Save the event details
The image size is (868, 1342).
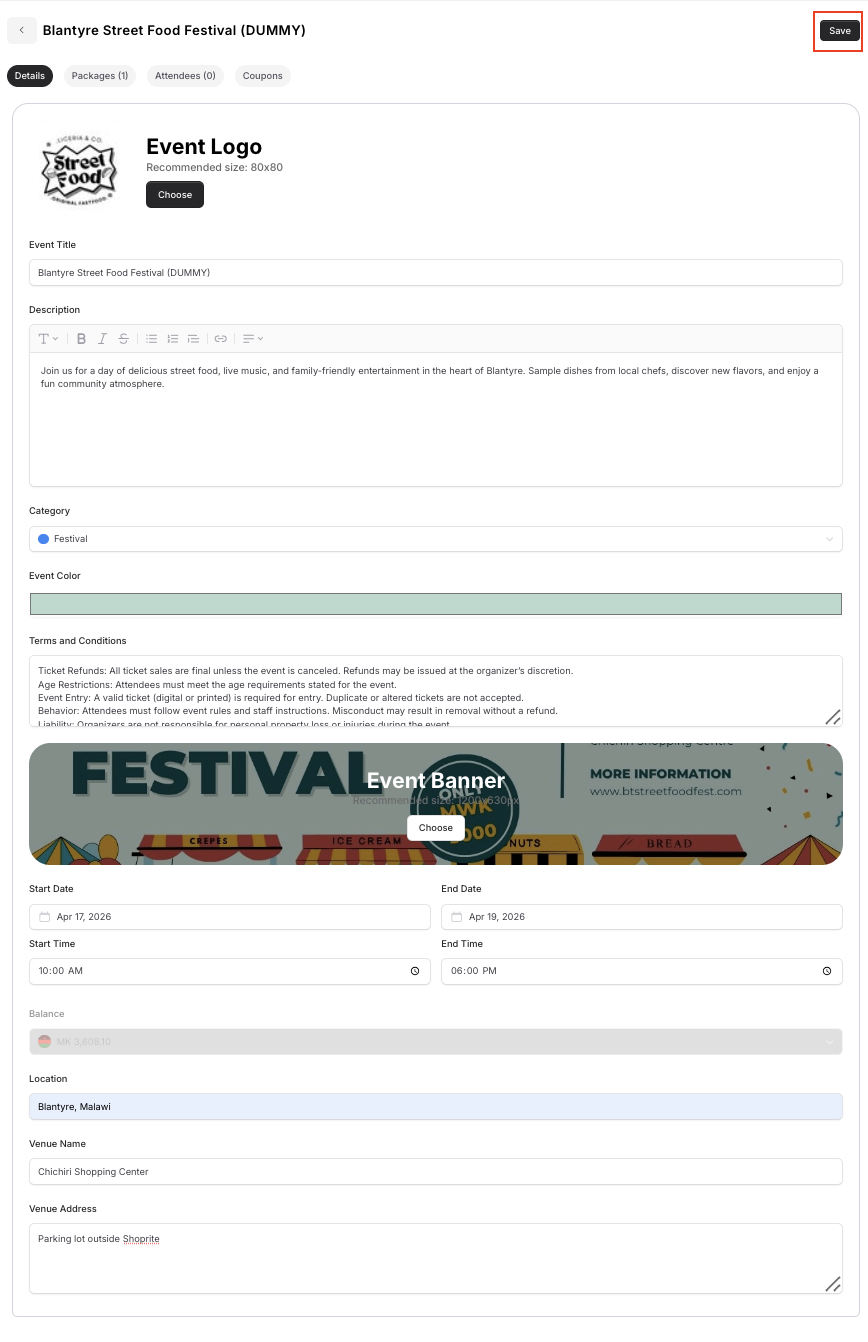839,31
